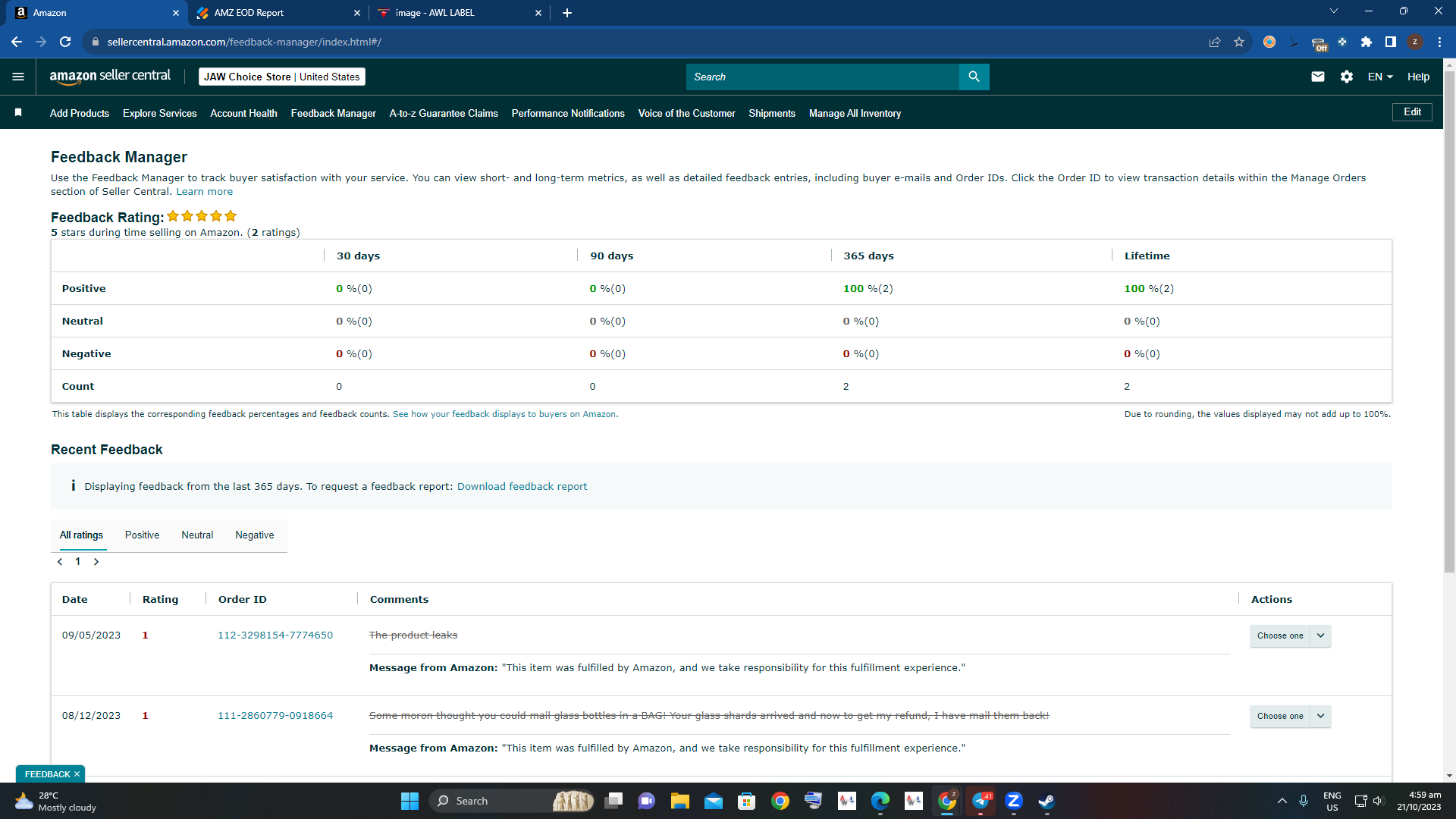The image size is (1456, 819).
Task: Select the All ratings tab
Action: 81,535
